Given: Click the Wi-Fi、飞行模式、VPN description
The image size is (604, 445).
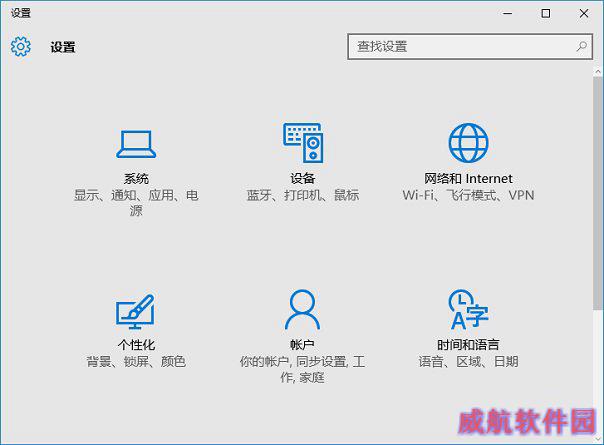Looking at the screenshot, I should click(468, 195).
